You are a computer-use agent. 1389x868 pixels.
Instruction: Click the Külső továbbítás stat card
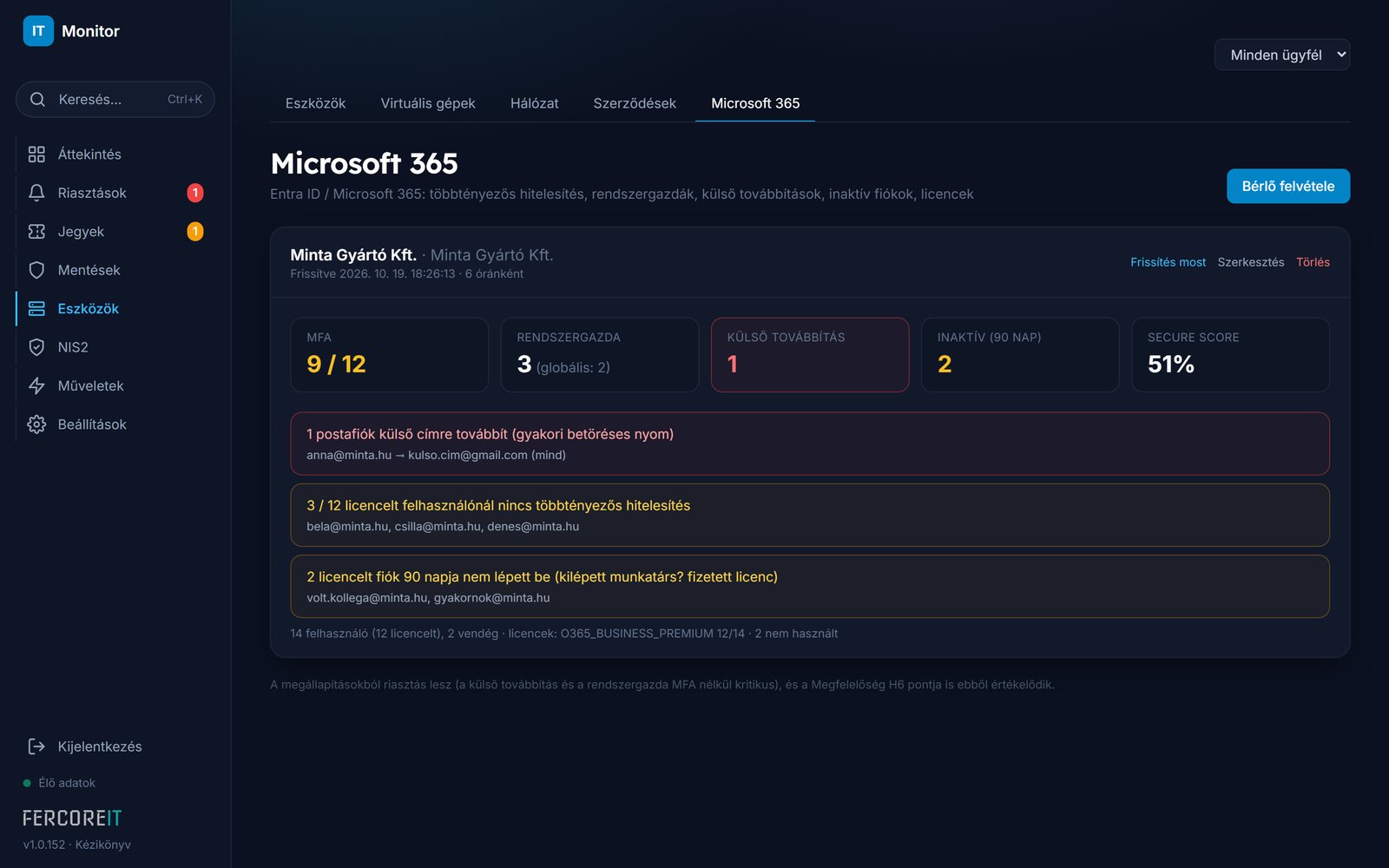pos(810,355)
